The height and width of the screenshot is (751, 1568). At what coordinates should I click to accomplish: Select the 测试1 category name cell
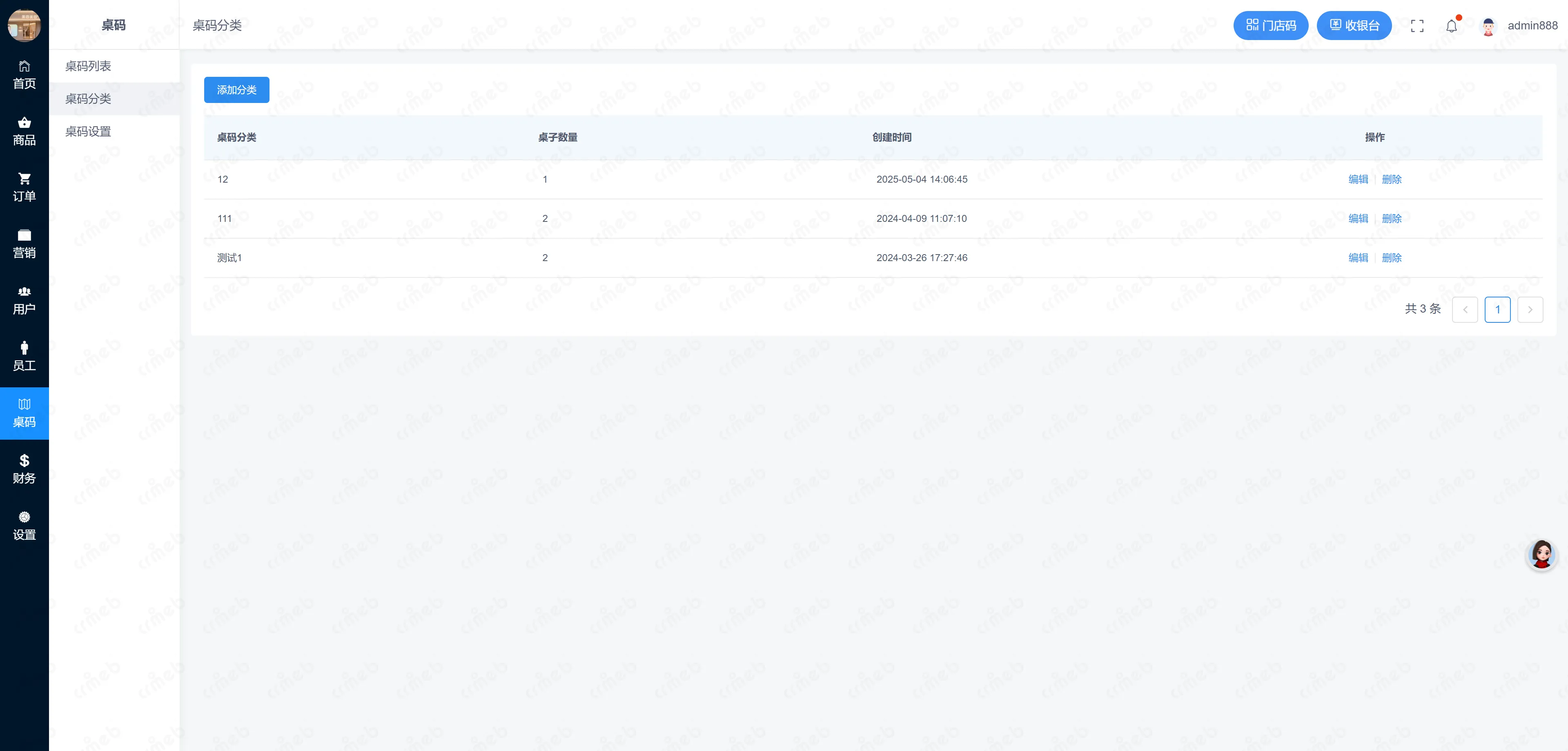pyautogui.click(x=229, y=258)
